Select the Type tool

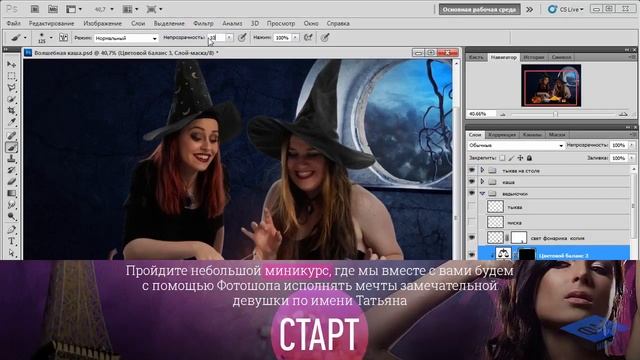click(x=11, y=241)
